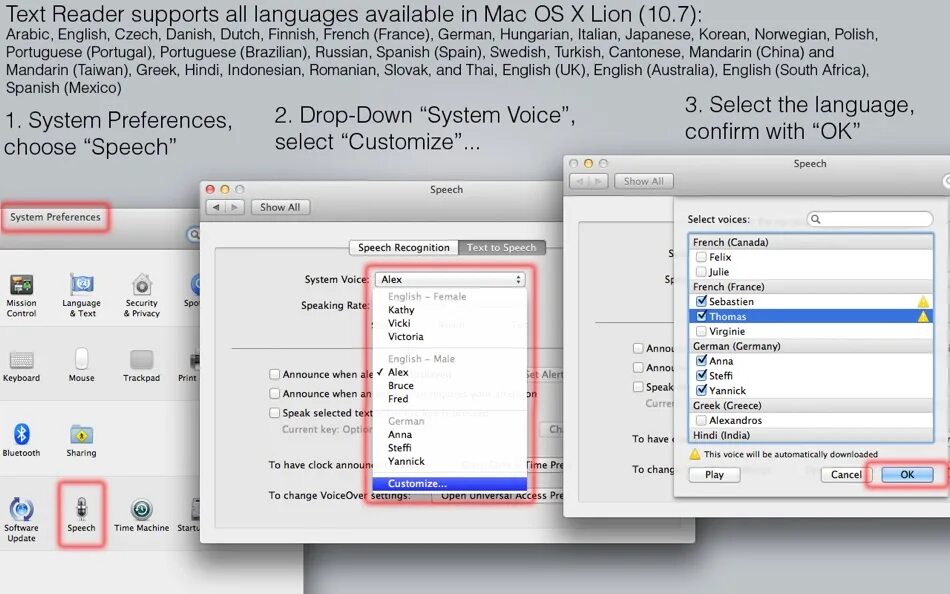Click Show All in right Speech window

coord(643,181)
